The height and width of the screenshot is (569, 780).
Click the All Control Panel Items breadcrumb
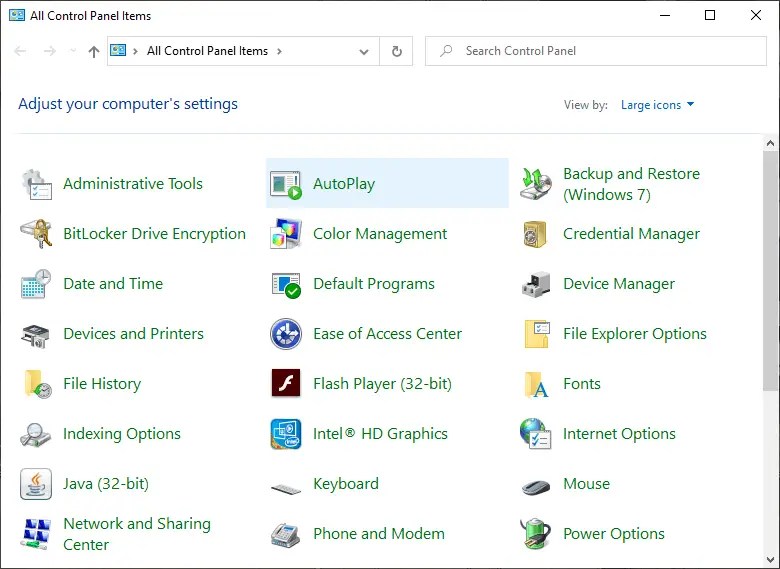(x=207, y=51)
